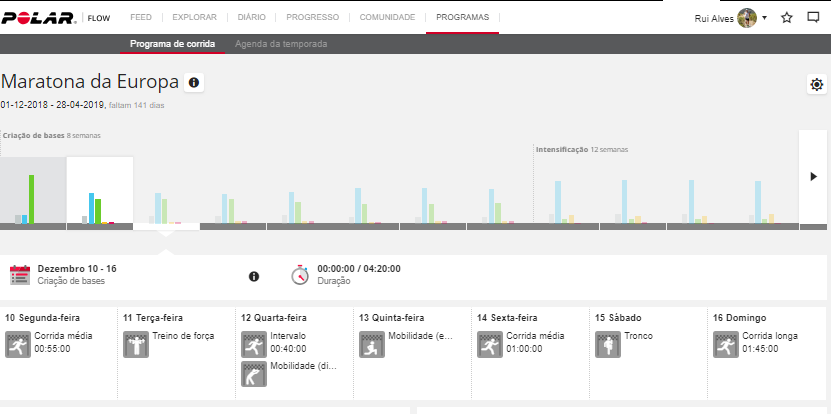This screenshot has height=414, width=831.
Task: Open the Intervalo workout on Wednesday
Action: [x=253, y=344]
